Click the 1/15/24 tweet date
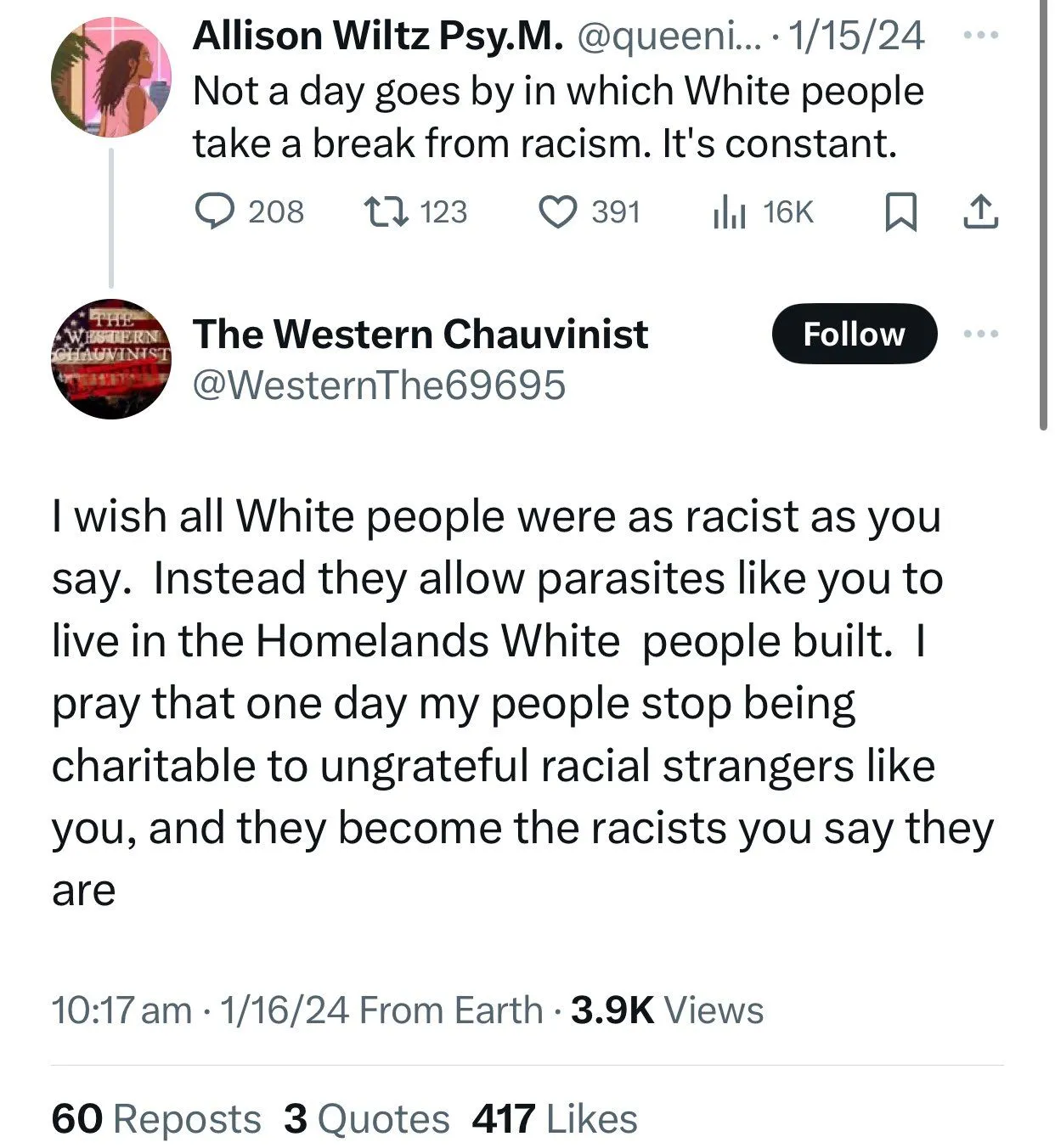1055x1148 pixels. [855, 36]
